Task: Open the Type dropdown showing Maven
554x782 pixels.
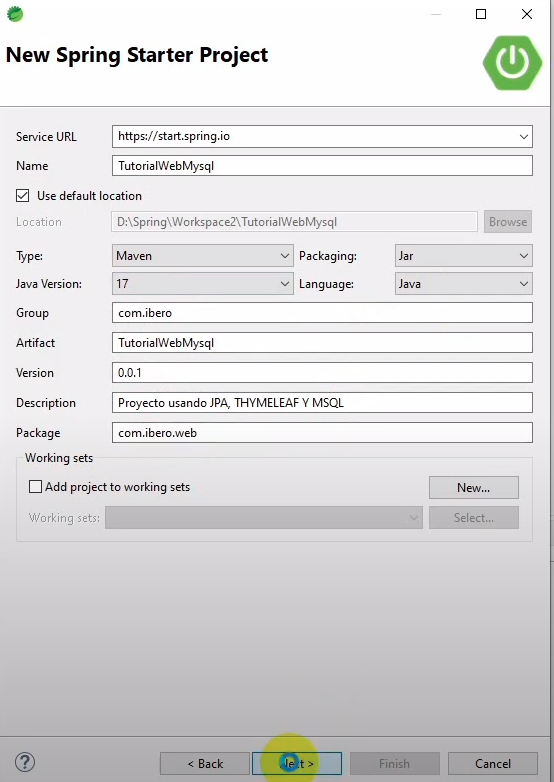Action: click(202, 256)
